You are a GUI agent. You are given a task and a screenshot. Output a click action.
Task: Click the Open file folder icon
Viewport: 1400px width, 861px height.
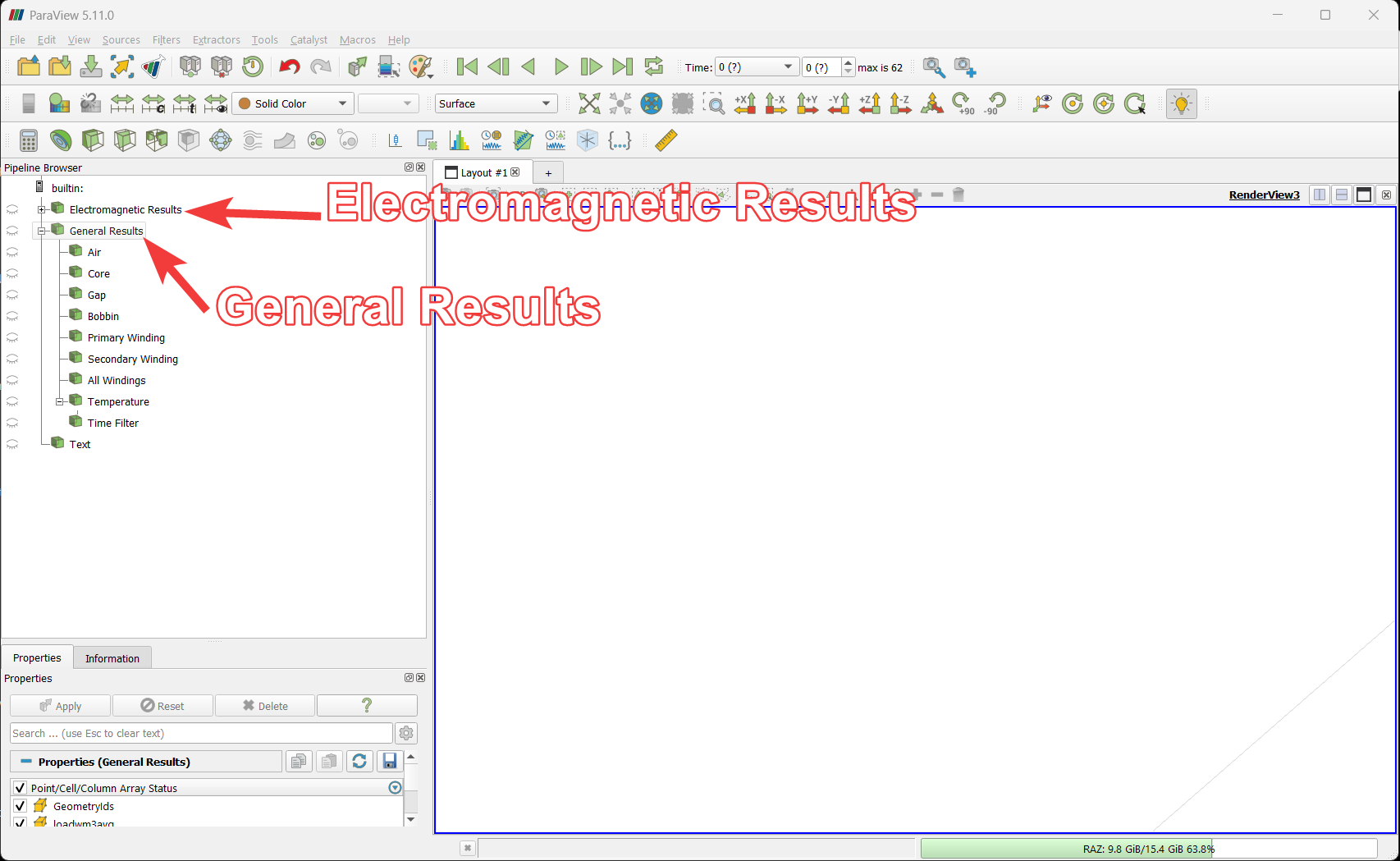point(28,66)
